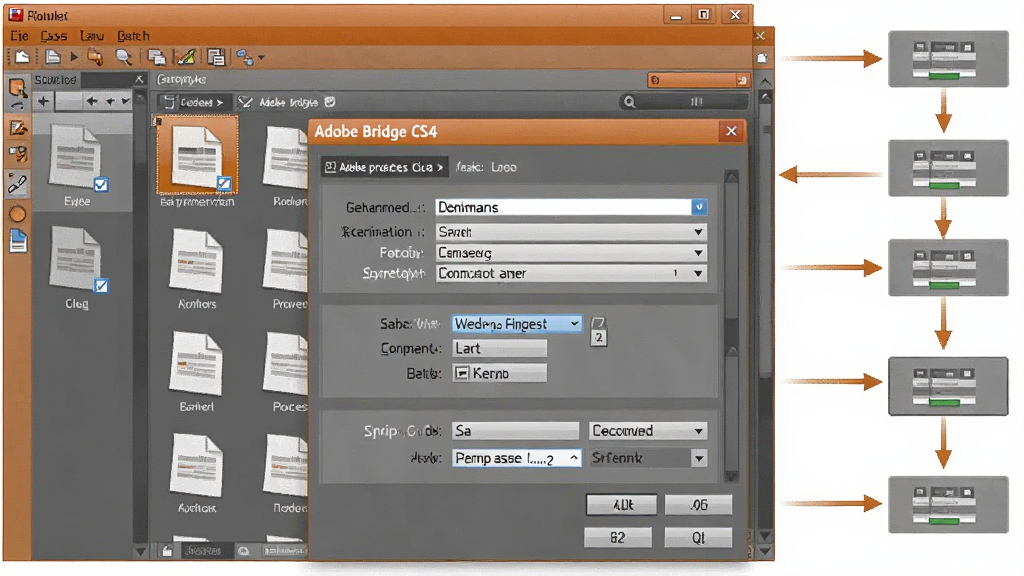Open the Eie menu
This screenshot has width=1024, height=576.
tap(19, 36)
